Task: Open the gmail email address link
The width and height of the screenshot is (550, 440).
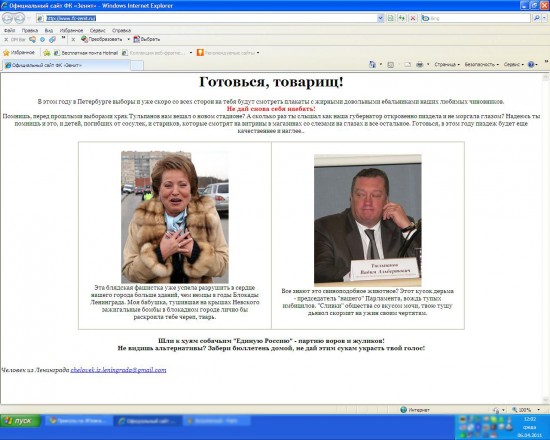Action: [118, 370]
